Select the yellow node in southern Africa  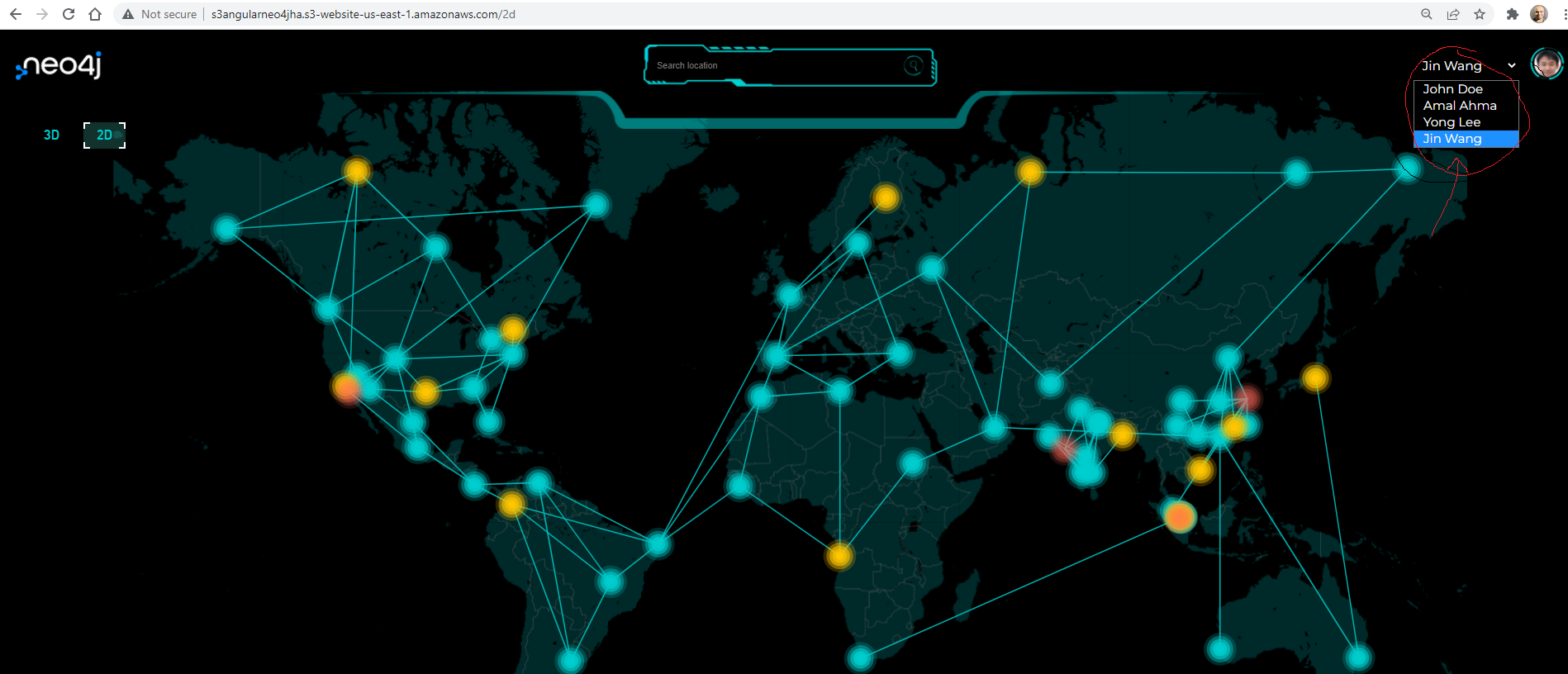(839, 556)
